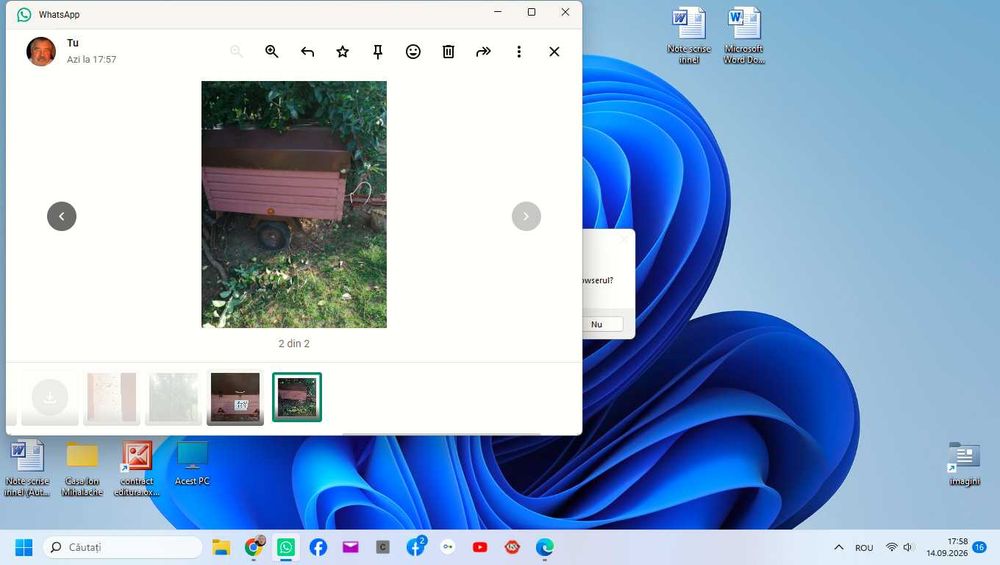Open 'contract editura' desktop shortcut
This screenshot has height=565, width=1000.
[x=137, y=468]
